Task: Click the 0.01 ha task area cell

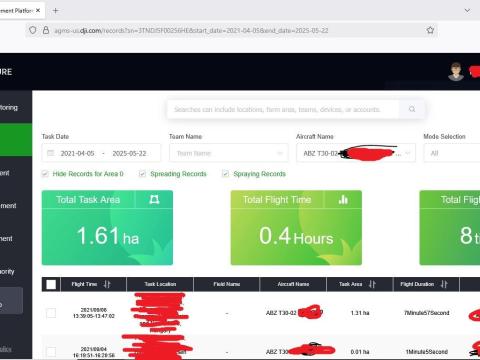Action: pyautogui.click(x=360, y=352)
